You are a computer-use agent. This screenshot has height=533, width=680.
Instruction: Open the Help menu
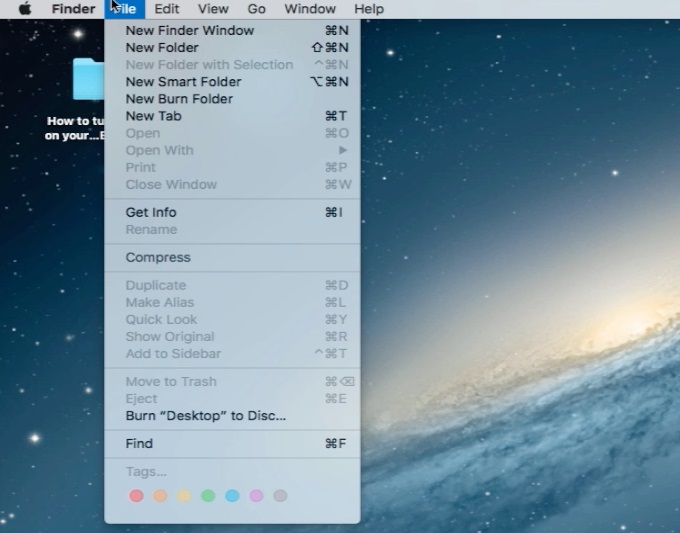[369, 9]
